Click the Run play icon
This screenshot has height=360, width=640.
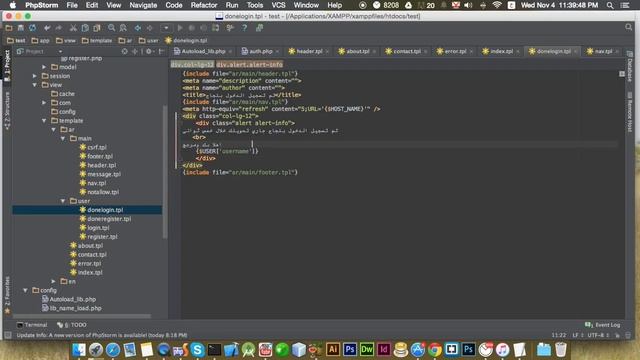coord(180,28)
